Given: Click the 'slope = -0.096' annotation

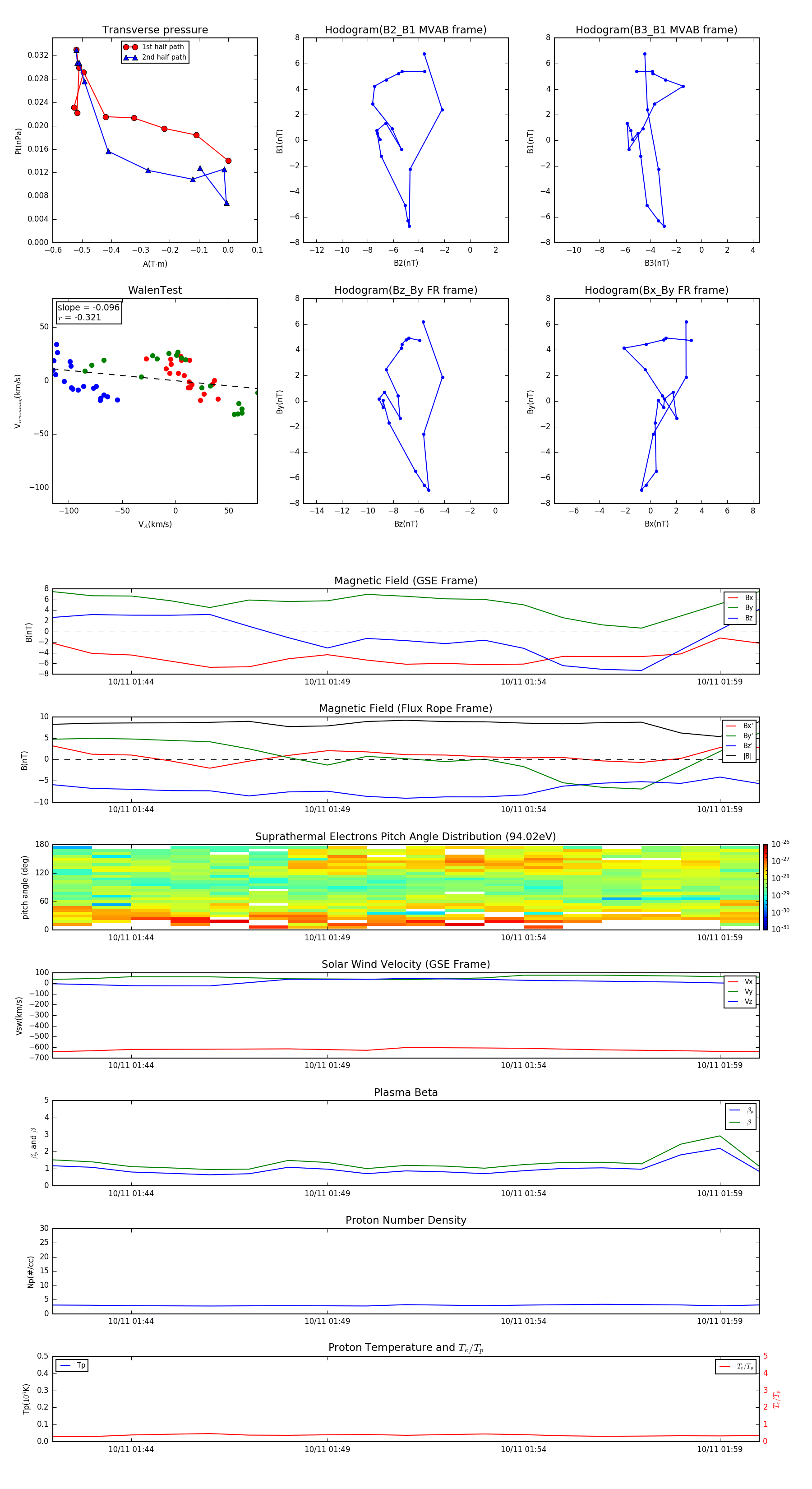Looking at the screenshot, I should click(88, 308).
